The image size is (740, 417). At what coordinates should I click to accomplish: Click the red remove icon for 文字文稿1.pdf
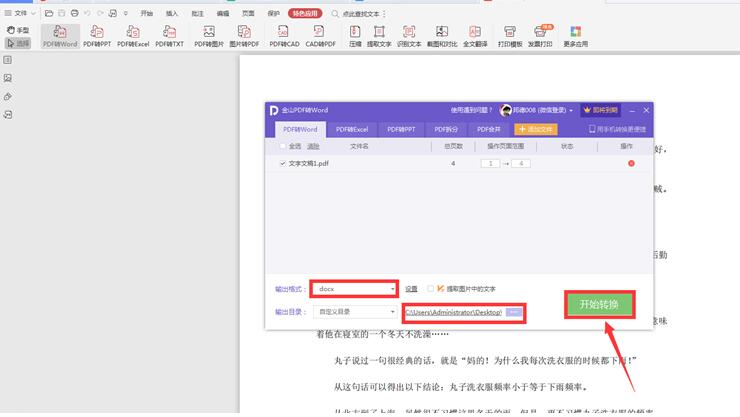tap(631, 163)
